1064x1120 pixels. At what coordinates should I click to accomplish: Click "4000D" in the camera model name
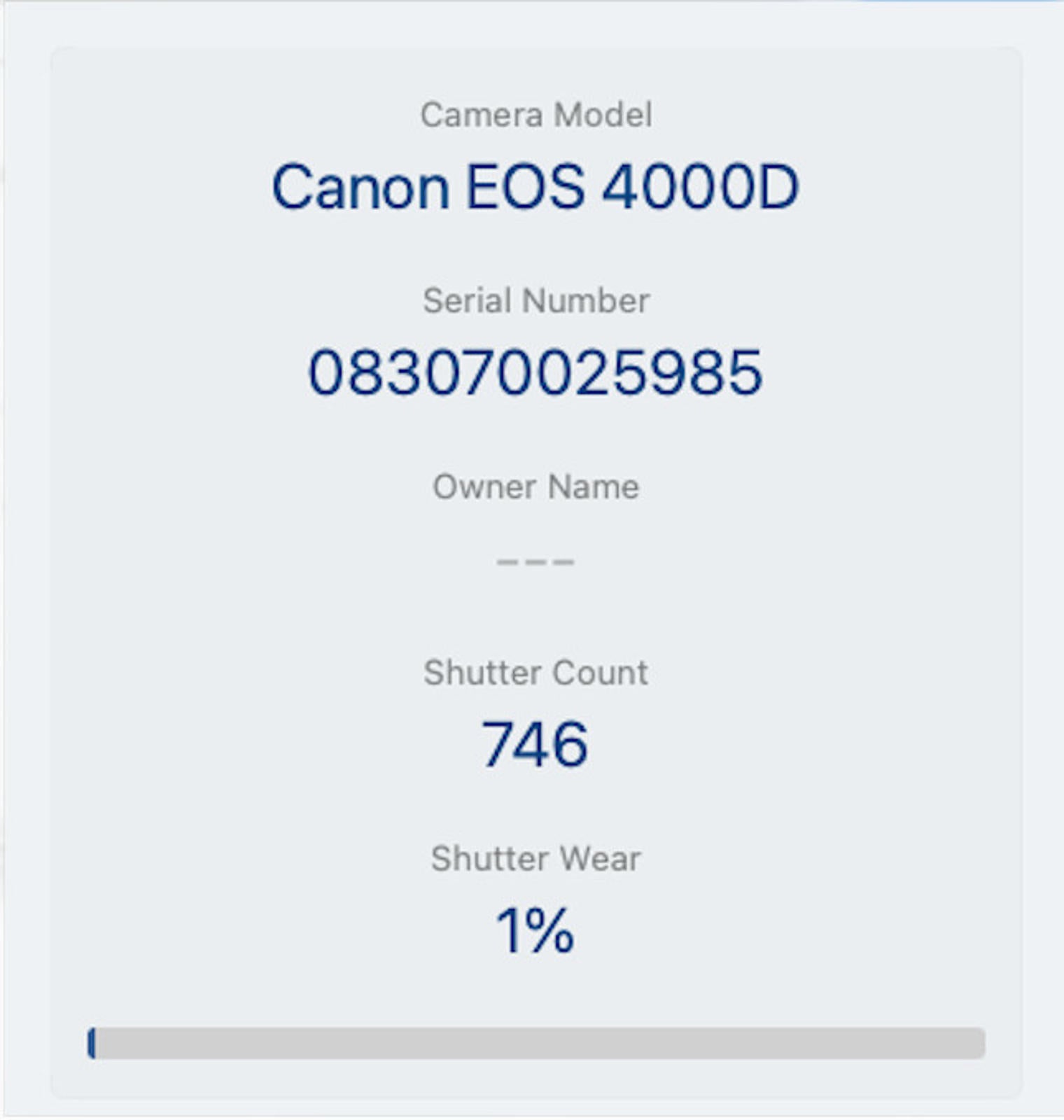coord(700,187)
